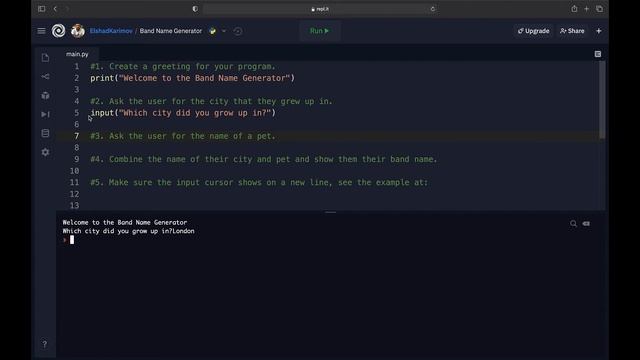Open the Files panel icon

pos(45,58)
